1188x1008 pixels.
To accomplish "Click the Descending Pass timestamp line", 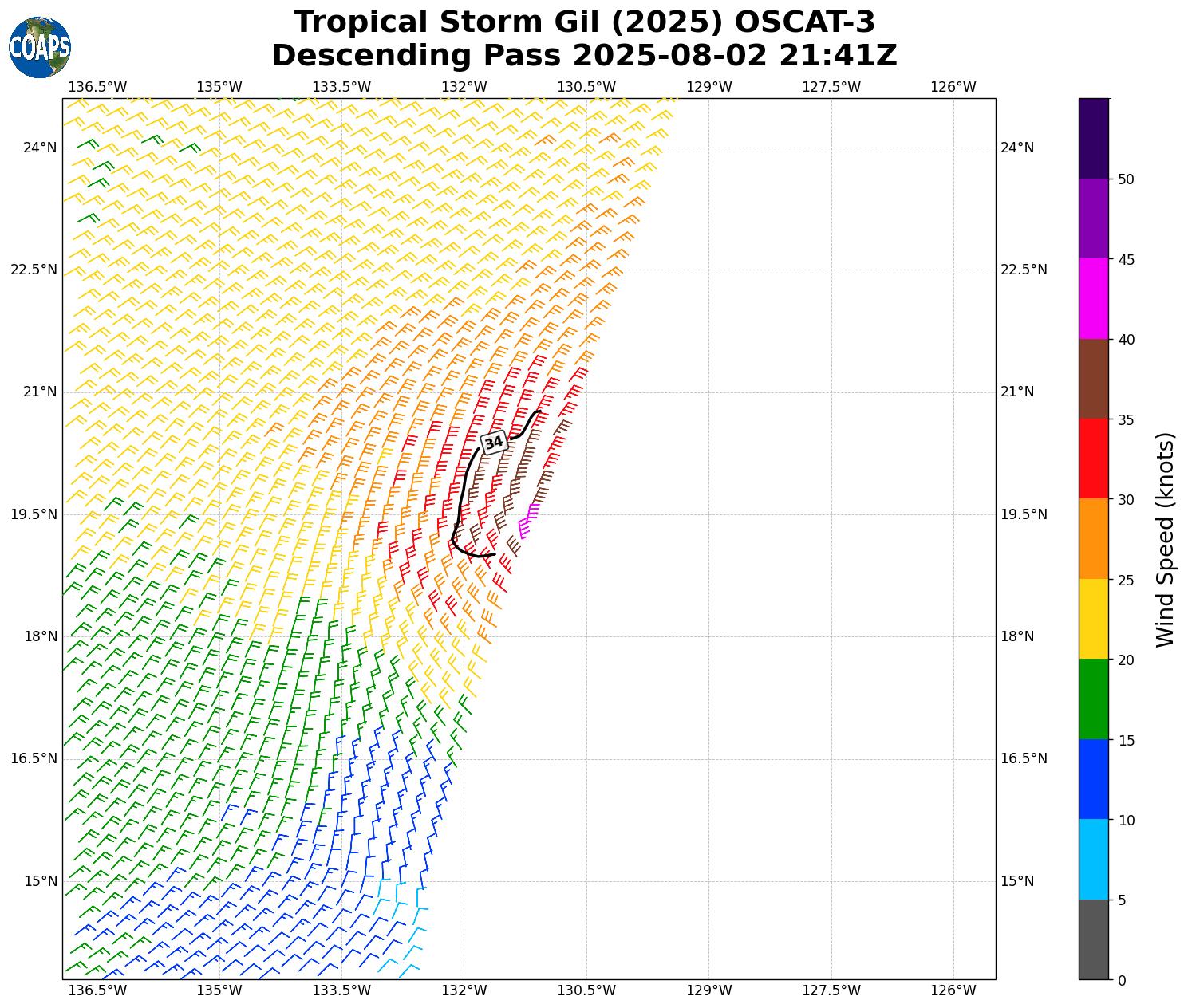I will (x=584, y=56).
